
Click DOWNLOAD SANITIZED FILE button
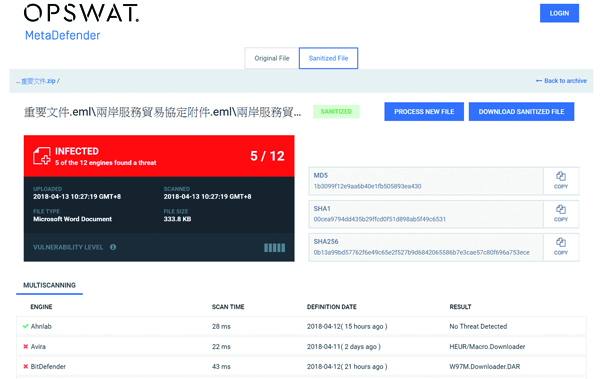coord(521,111)
